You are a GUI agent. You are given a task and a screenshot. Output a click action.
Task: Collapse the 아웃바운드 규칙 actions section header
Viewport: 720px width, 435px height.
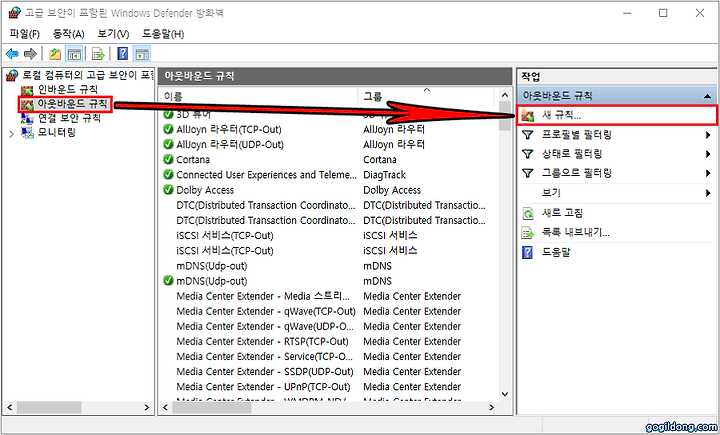click(x=707, y=96)
